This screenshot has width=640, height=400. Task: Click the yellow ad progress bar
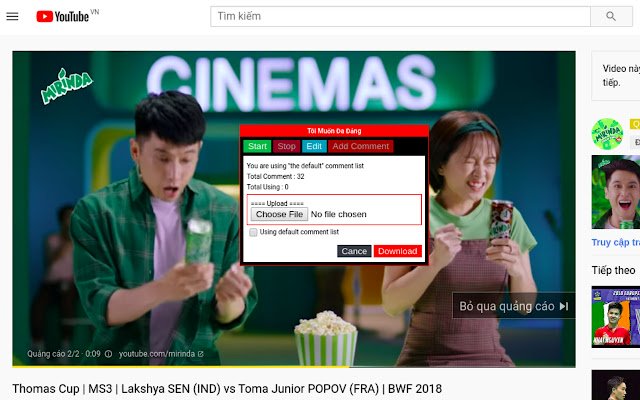180,366
